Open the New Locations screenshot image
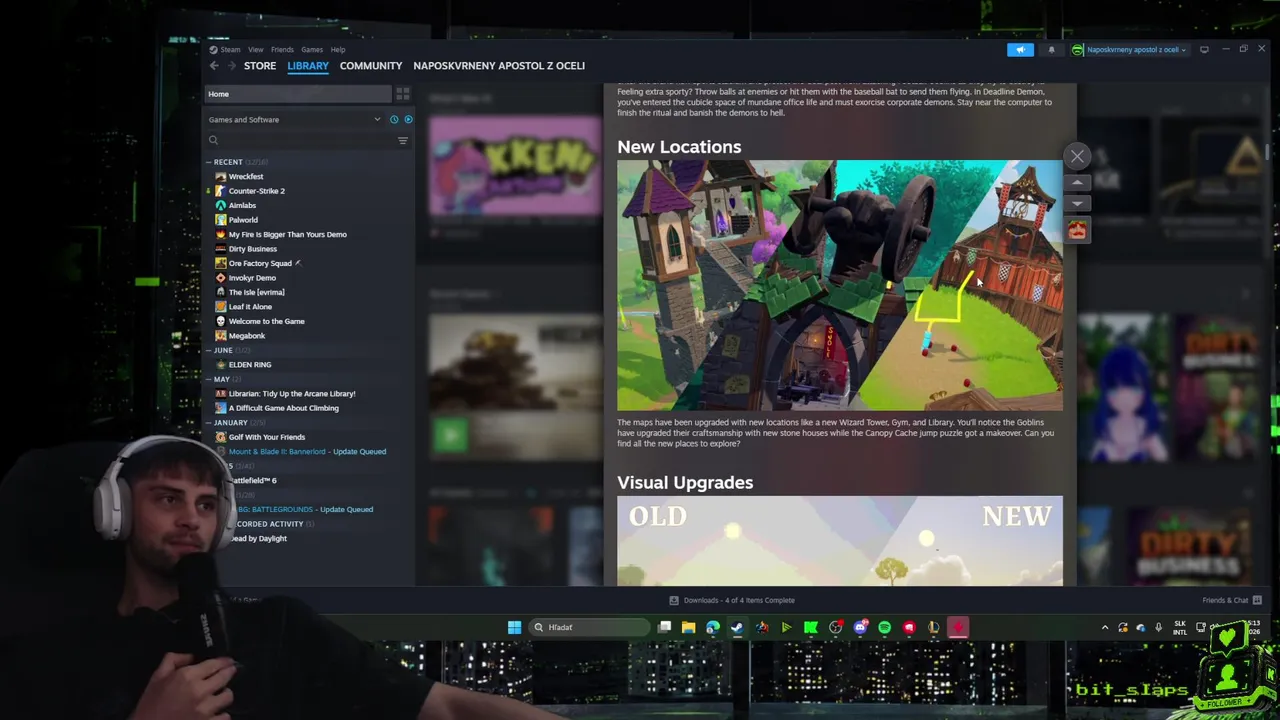This screenshot has width=1280, height=720. click(x=840, y=286)
